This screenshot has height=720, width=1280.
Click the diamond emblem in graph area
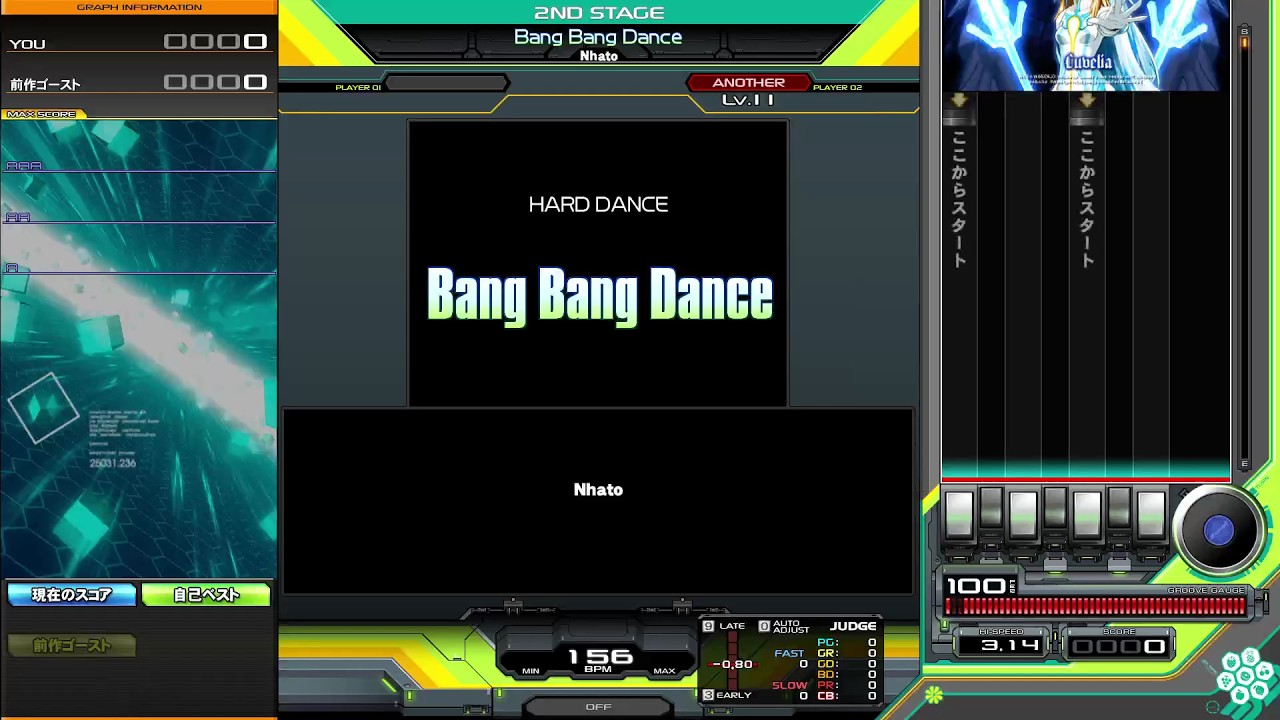coord(43,408)
